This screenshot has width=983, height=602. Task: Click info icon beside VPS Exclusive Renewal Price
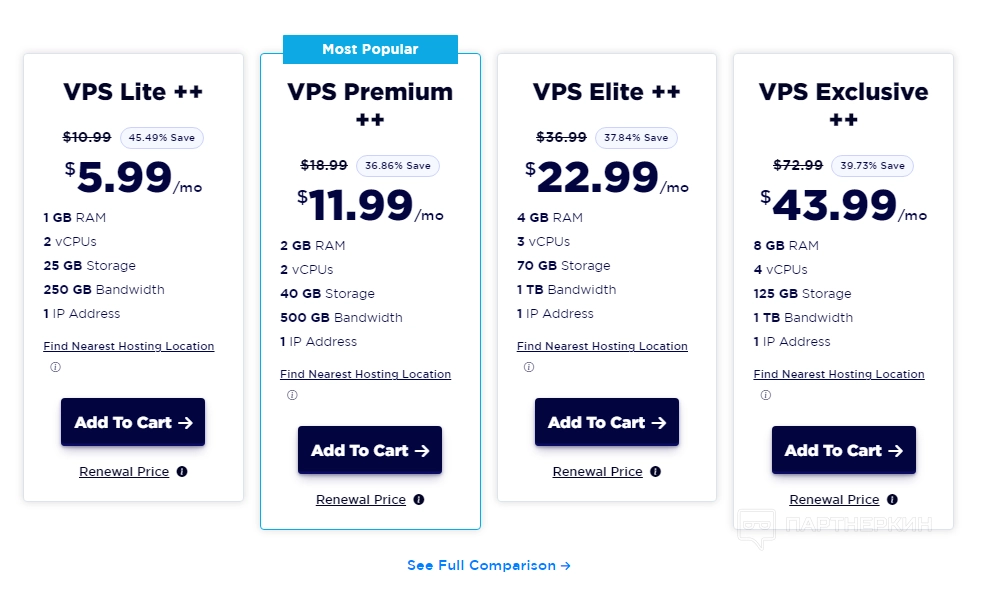(892, 500)
